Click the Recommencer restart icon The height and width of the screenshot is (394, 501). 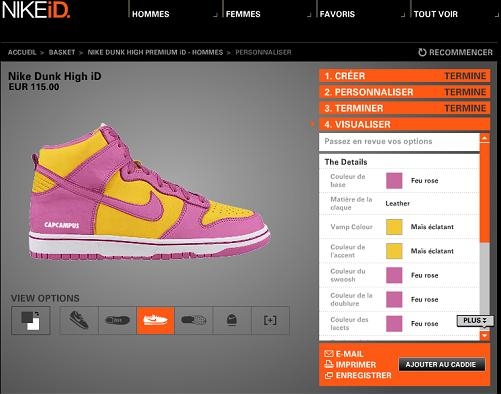coord(422,52)
